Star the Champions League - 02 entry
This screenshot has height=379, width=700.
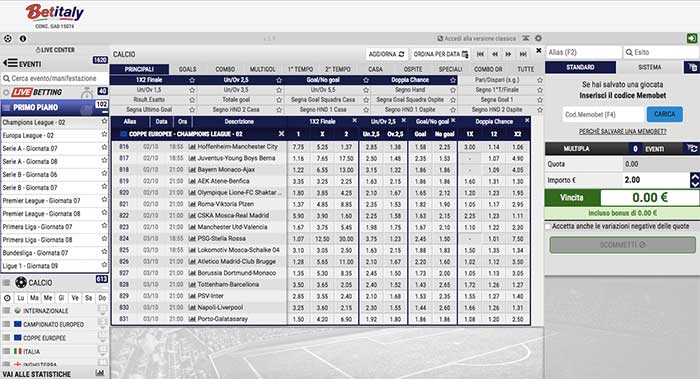[x=104, y=121]
